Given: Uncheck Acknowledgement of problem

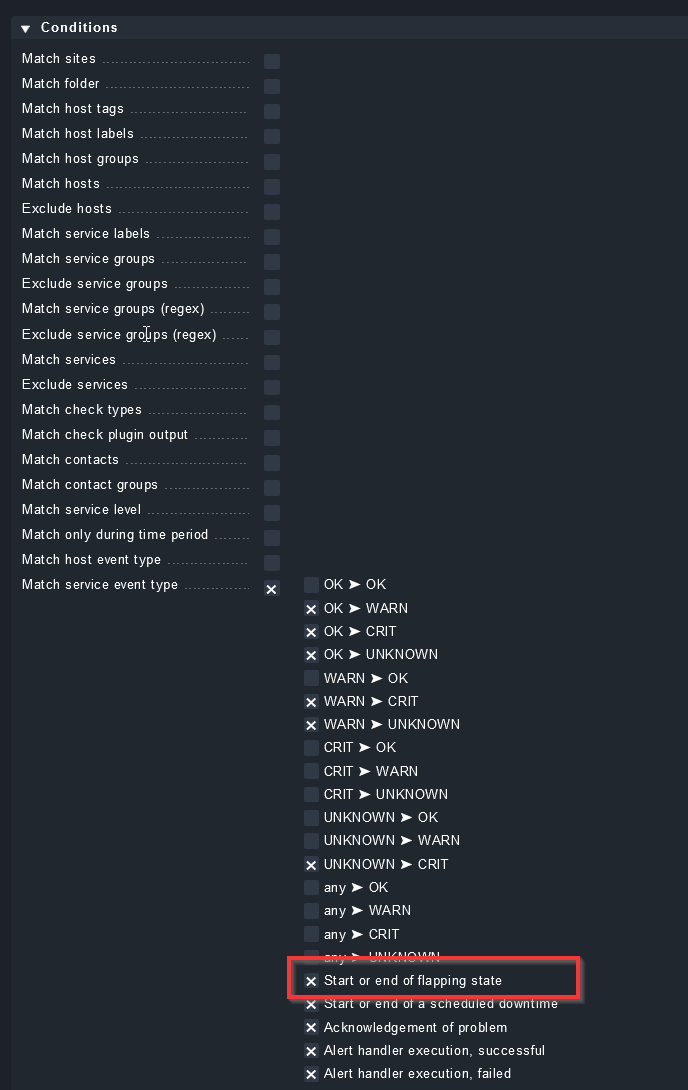Looking at the screenshot, I should click(x=311, y=1027).
